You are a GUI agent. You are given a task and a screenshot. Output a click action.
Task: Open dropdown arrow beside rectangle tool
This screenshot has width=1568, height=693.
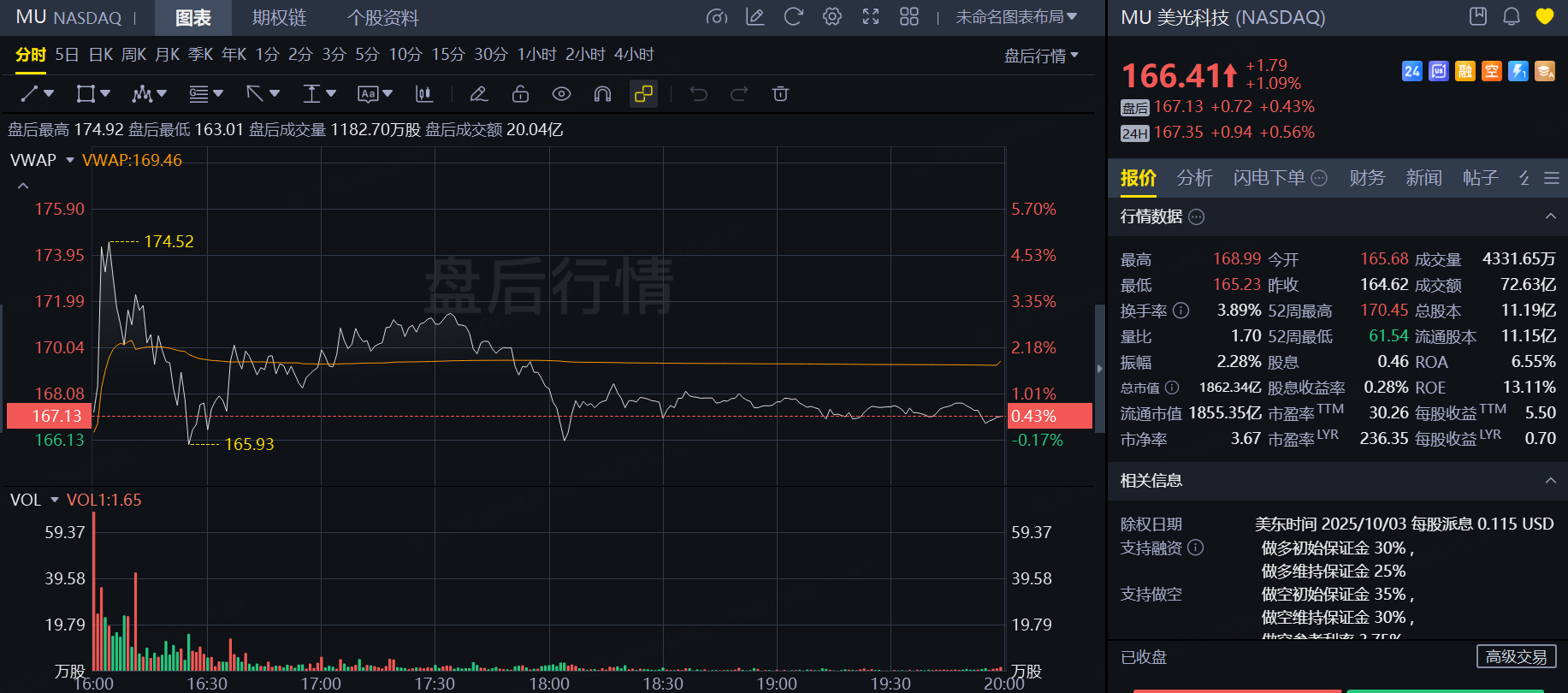tap(105, 93)
